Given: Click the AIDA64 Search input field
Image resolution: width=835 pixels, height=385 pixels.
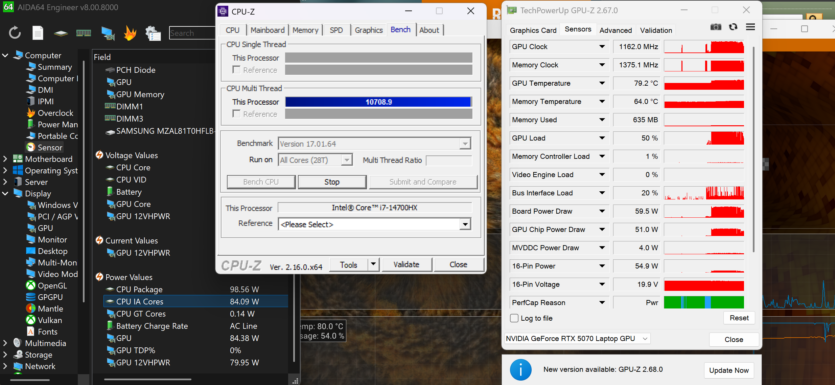Looking at the screenshot, I should coord(192,33).
